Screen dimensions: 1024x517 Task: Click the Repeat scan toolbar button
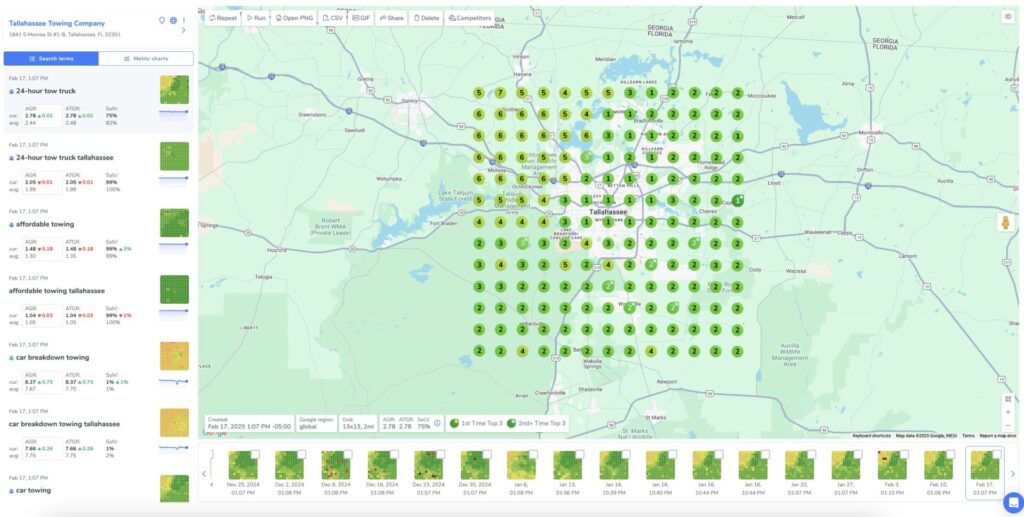(223, 18)
